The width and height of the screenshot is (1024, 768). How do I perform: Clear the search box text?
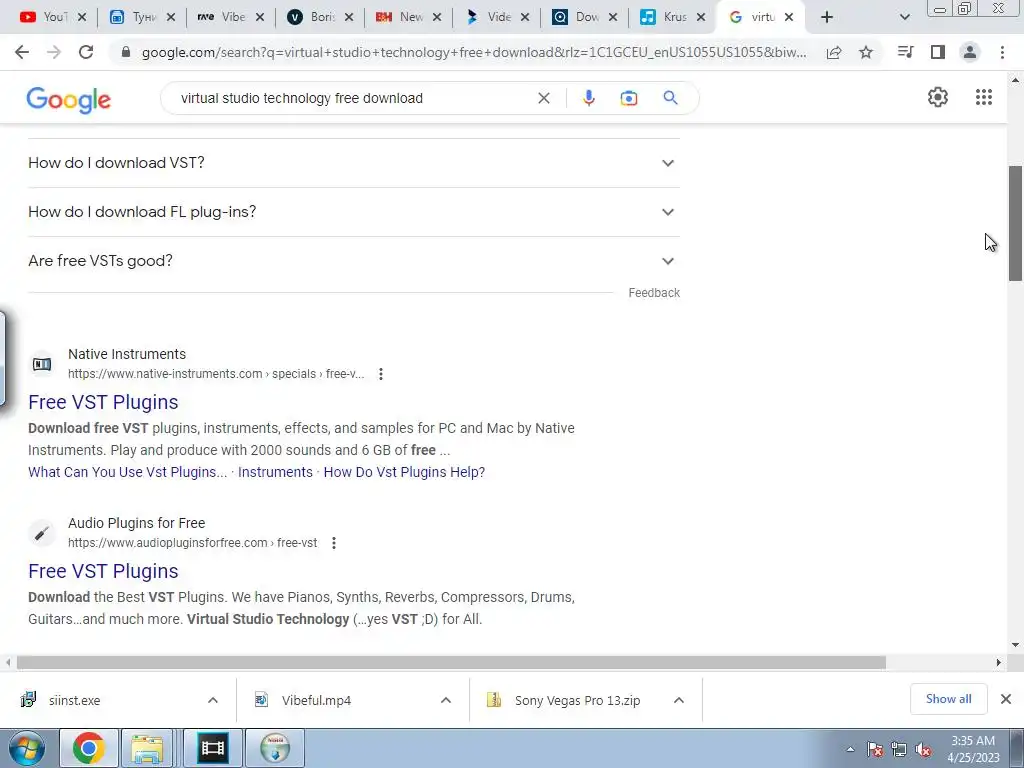coord(543,98)
